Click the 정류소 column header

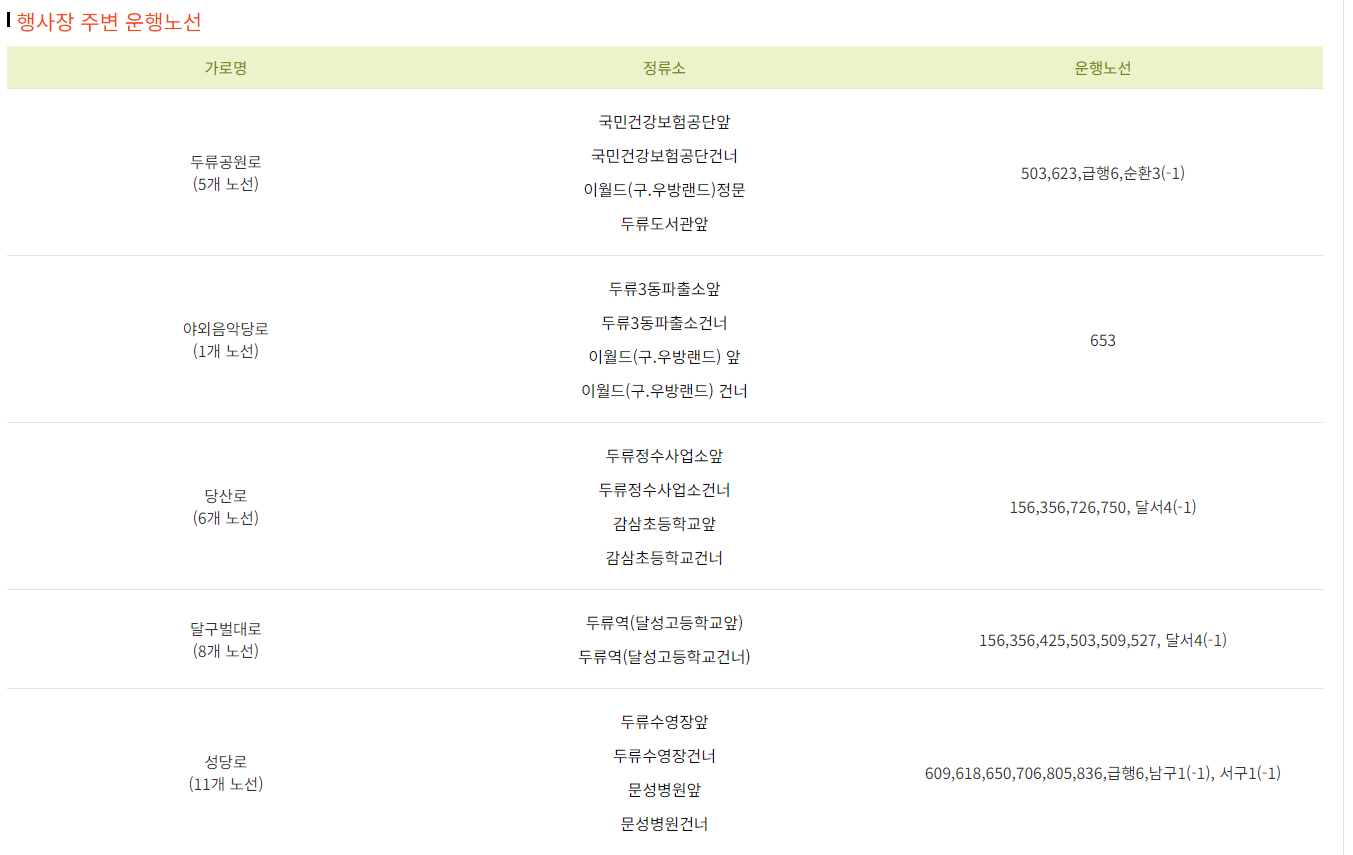click(x=664, y=68)
